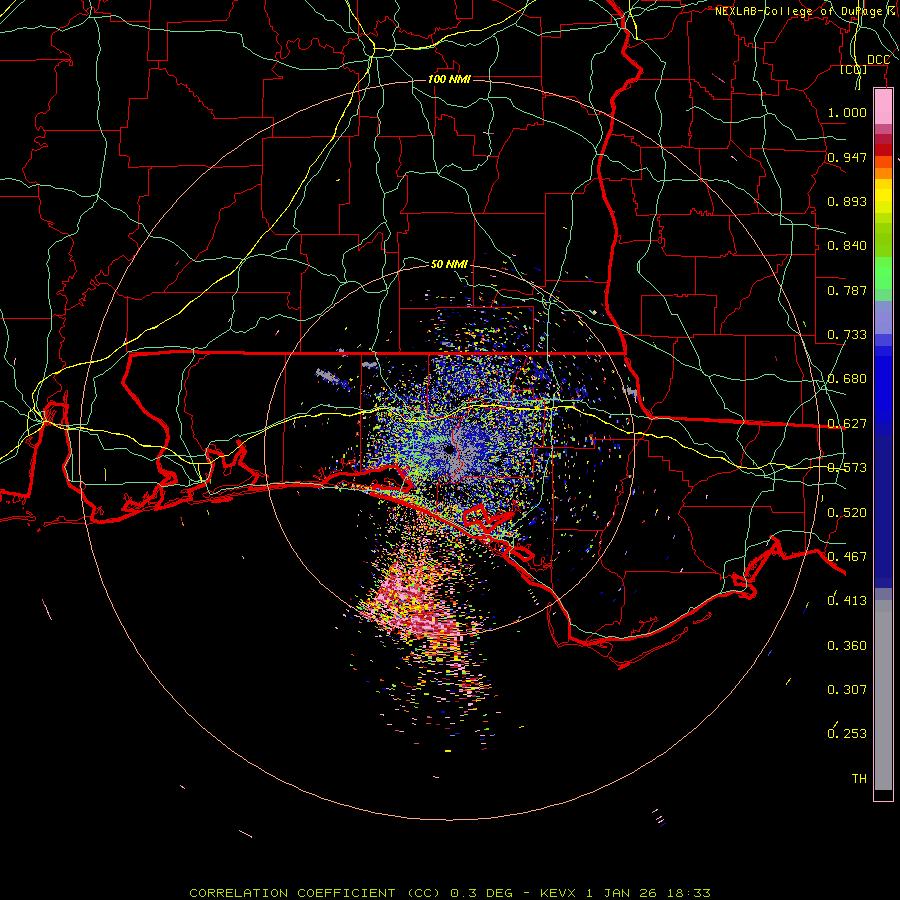Pick the lavender segment of the color bar
Image resolution: width=900 pixels, height=900 pixels.
pyautogui.click(x=883, y=317)
